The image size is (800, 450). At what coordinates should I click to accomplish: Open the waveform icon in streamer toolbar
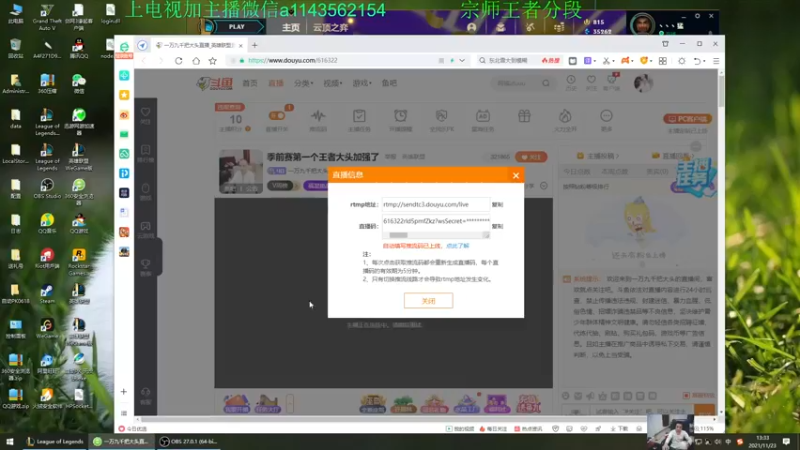[318, 116]
